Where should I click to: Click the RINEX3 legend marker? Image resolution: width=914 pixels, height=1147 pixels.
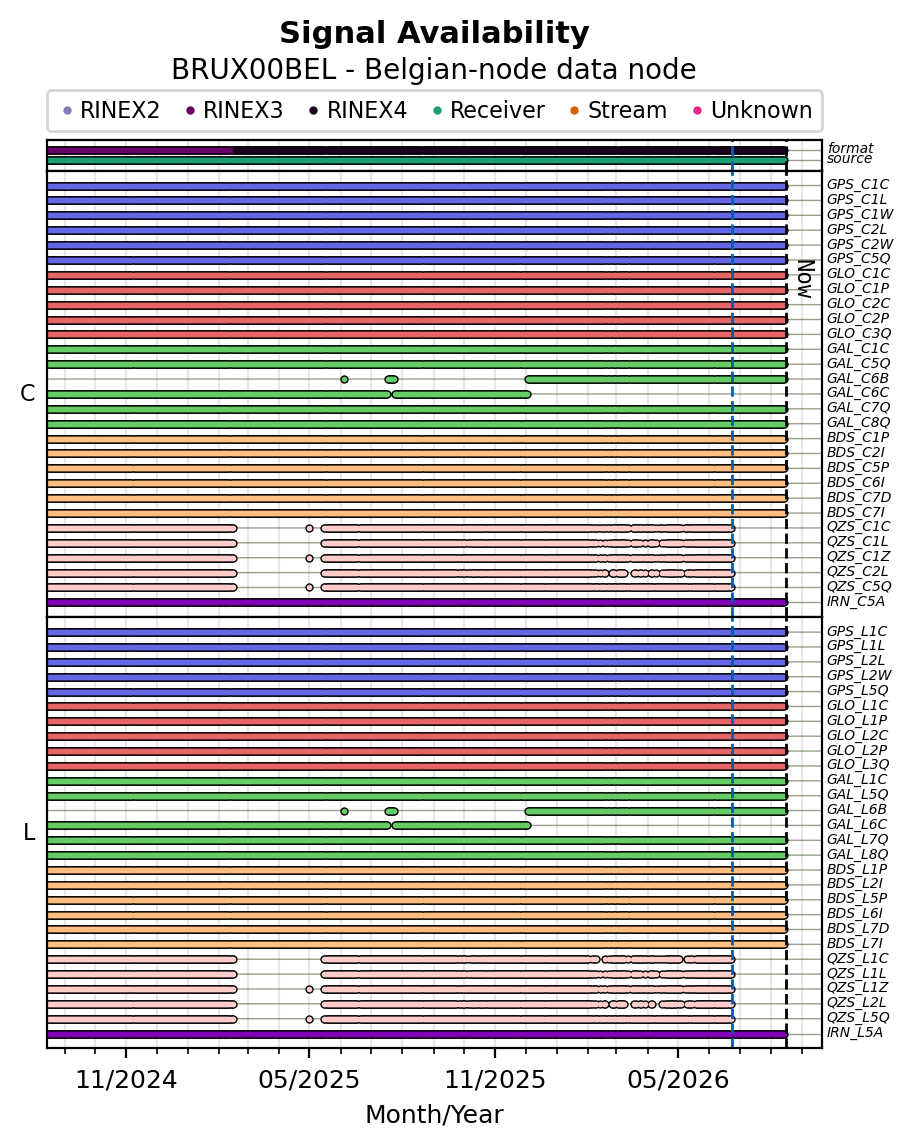[191, 110]
